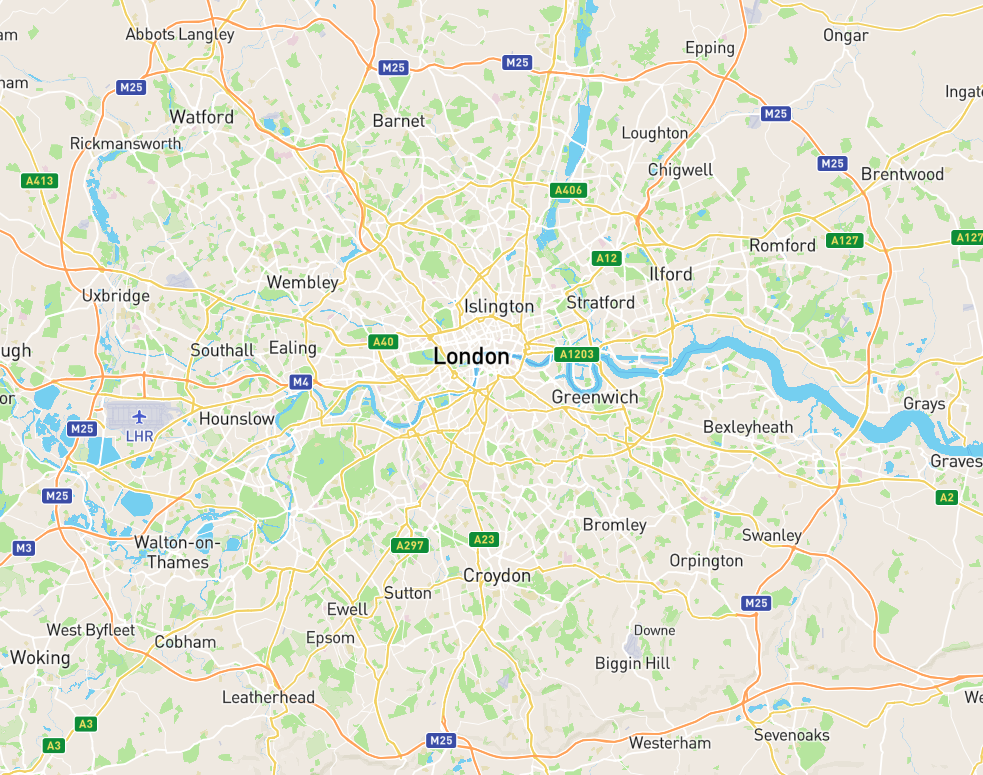The width and height of the screenshot is (983, 775).
Task: Click the Bexleyheath map label
Action: point(748,427)
